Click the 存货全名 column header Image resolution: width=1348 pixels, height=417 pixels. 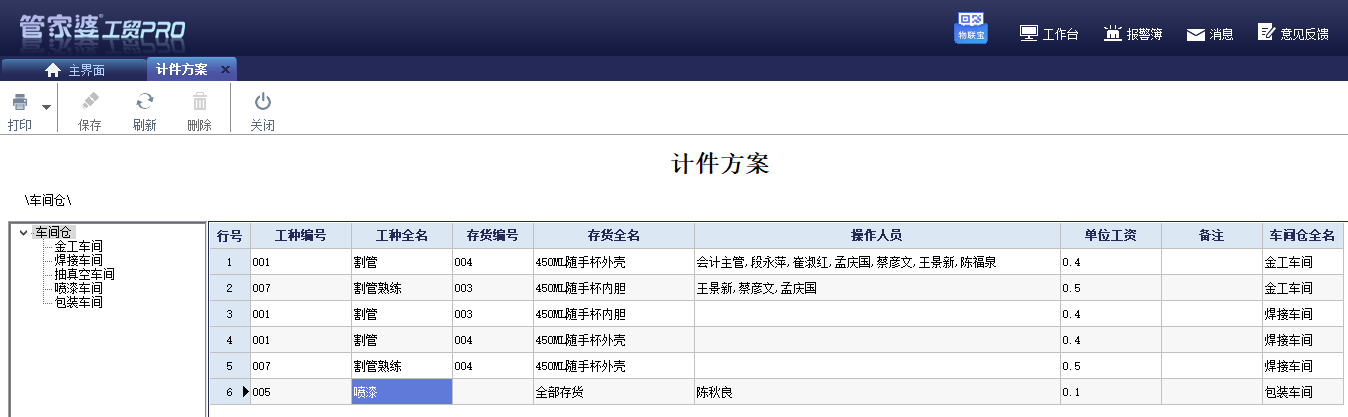[613, 236]
